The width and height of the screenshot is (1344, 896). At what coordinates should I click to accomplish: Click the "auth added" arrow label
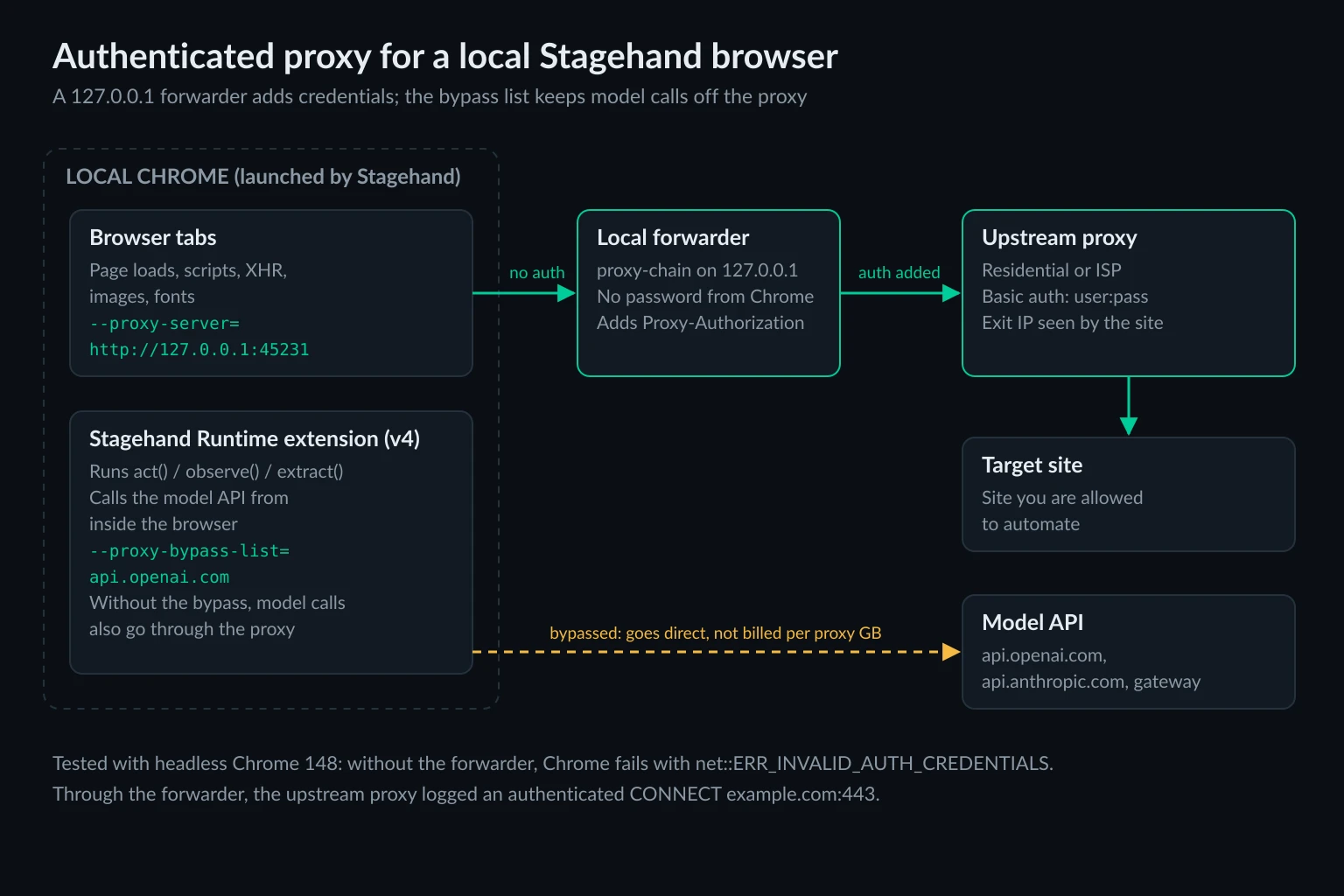click(899, 273)
